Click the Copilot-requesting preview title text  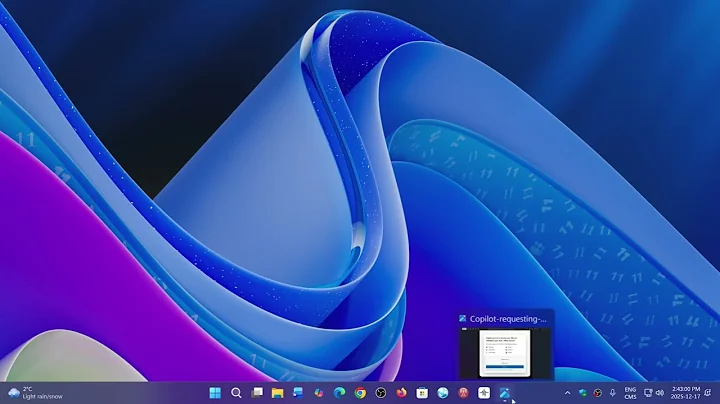(508, 319)
